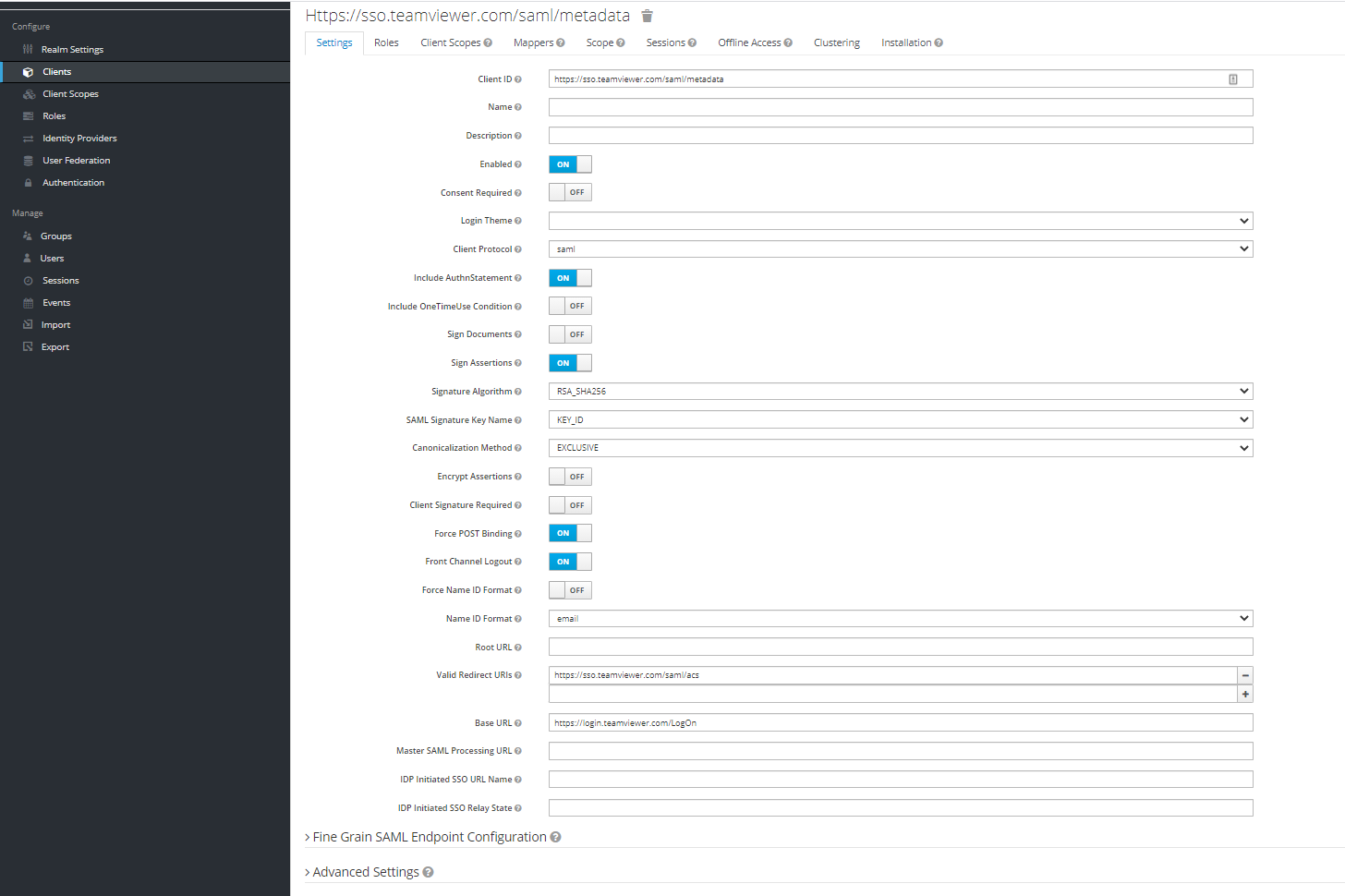Go to Client Scopes in sidebar
1345x896 pixels.
(70, 94)
